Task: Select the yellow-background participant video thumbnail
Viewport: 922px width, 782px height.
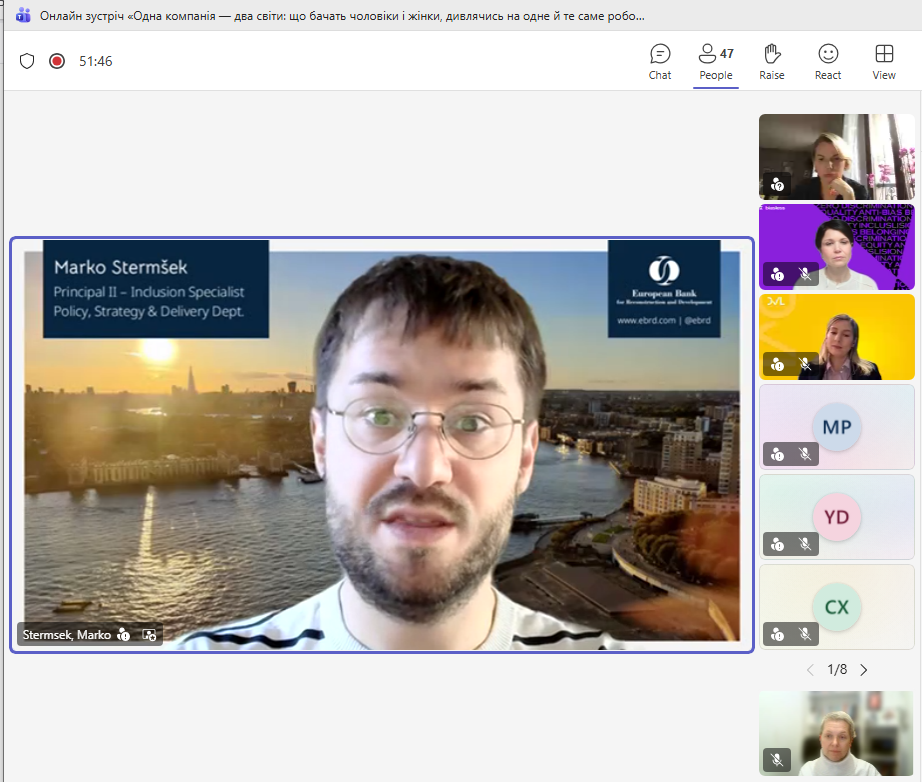Action: 836,336
